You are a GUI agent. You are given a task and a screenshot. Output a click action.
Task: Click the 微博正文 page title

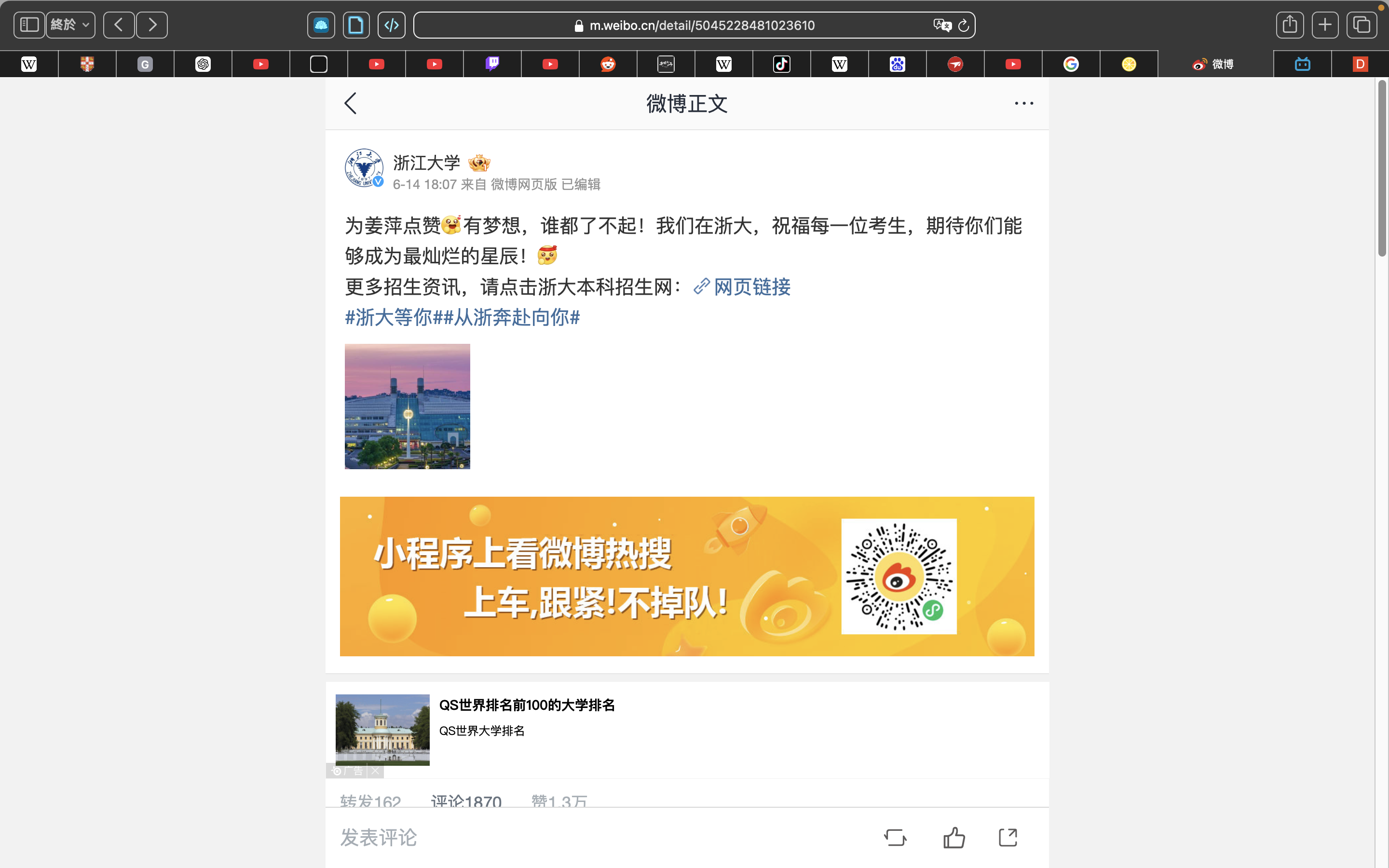[686, 104]
